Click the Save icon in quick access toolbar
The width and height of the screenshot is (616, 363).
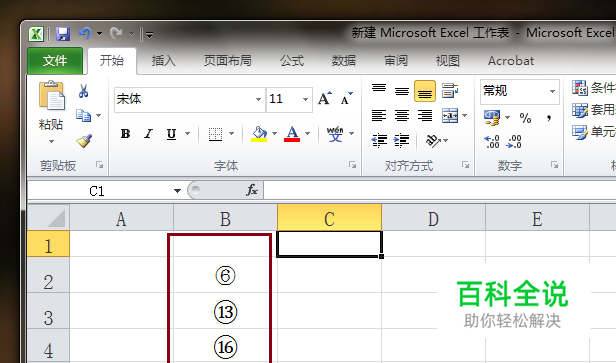pos(63,34)
